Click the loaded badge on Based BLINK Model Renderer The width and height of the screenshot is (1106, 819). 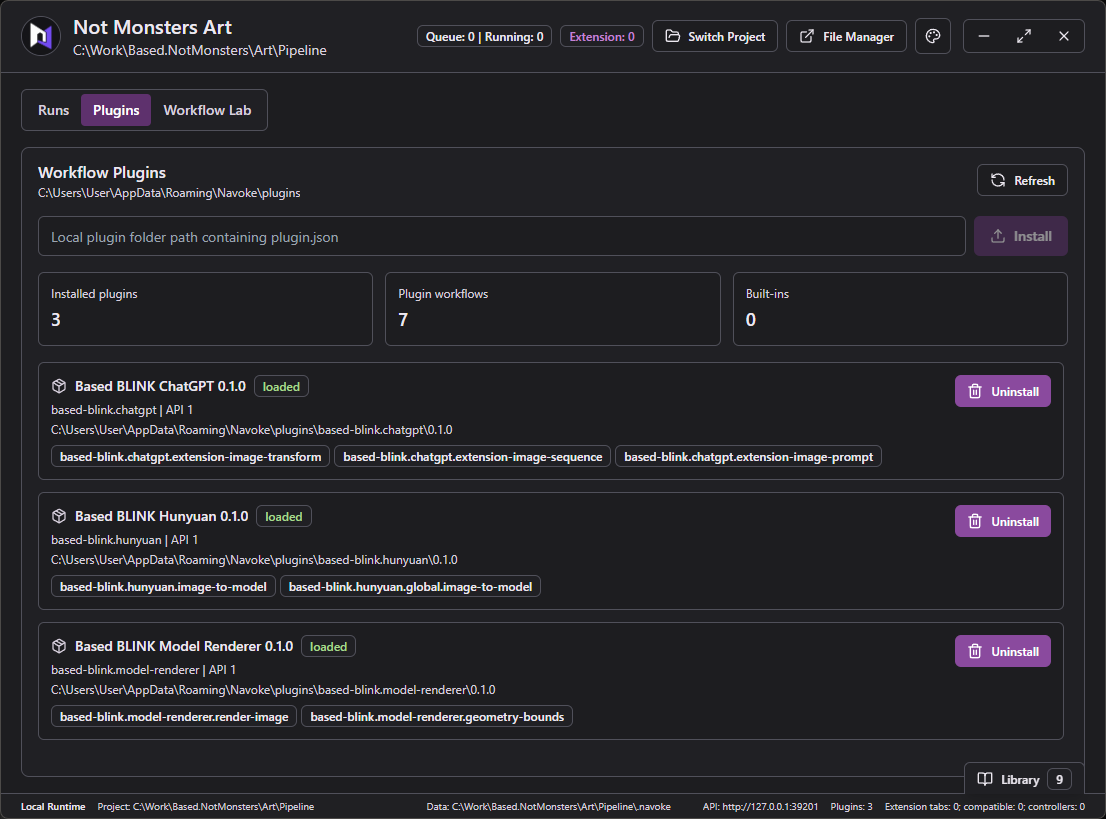pyautogui.click(x=328, y=646)
